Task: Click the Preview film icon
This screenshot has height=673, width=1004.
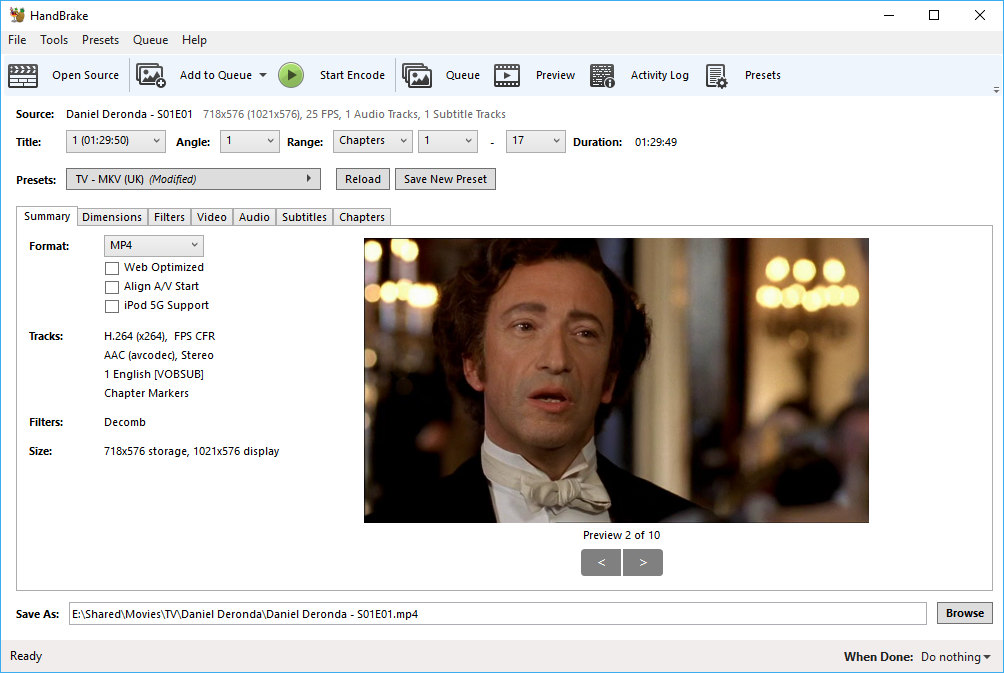Action: click(507, 76)
